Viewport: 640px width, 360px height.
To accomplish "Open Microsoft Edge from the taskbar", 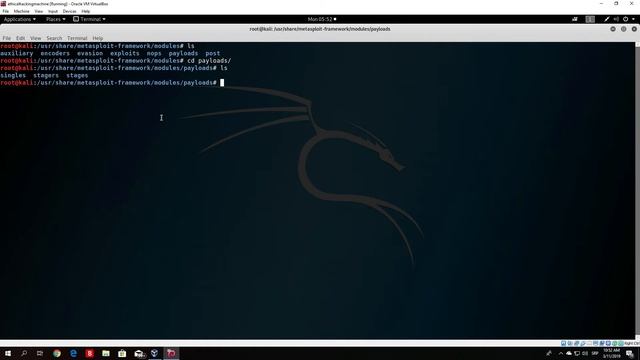I will click(73, 353).
